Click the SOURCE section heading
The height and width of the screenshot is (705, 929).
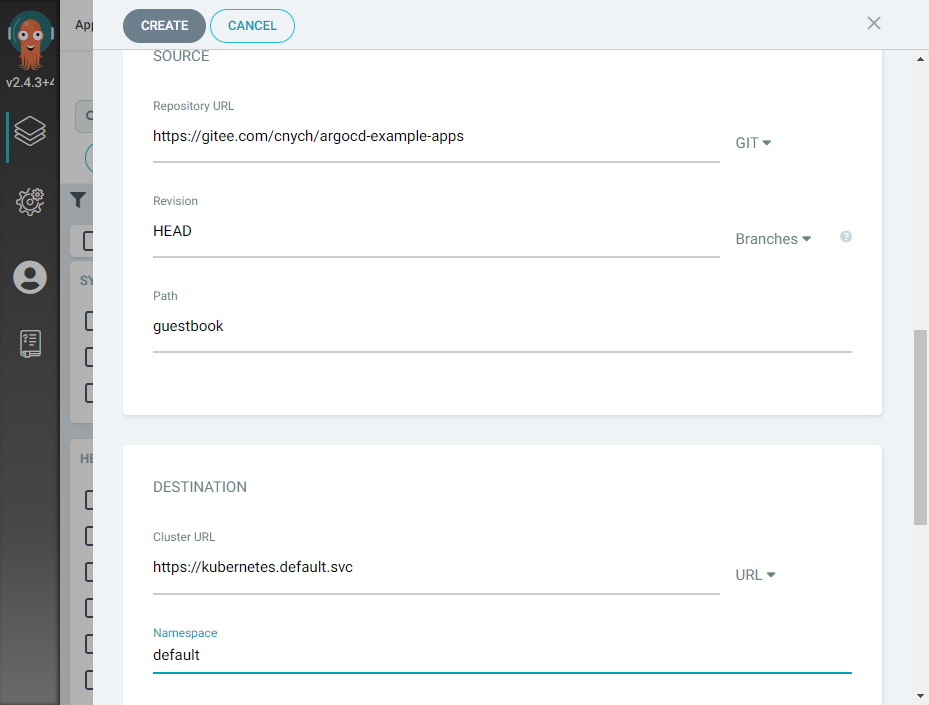(181, 56)
